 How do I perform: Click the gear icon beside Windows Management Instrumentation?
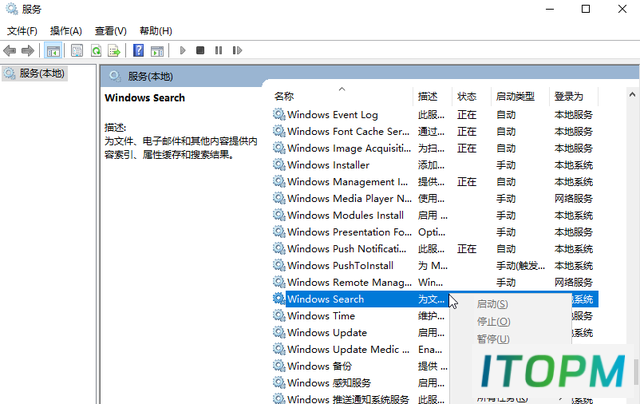coord(279,181)
